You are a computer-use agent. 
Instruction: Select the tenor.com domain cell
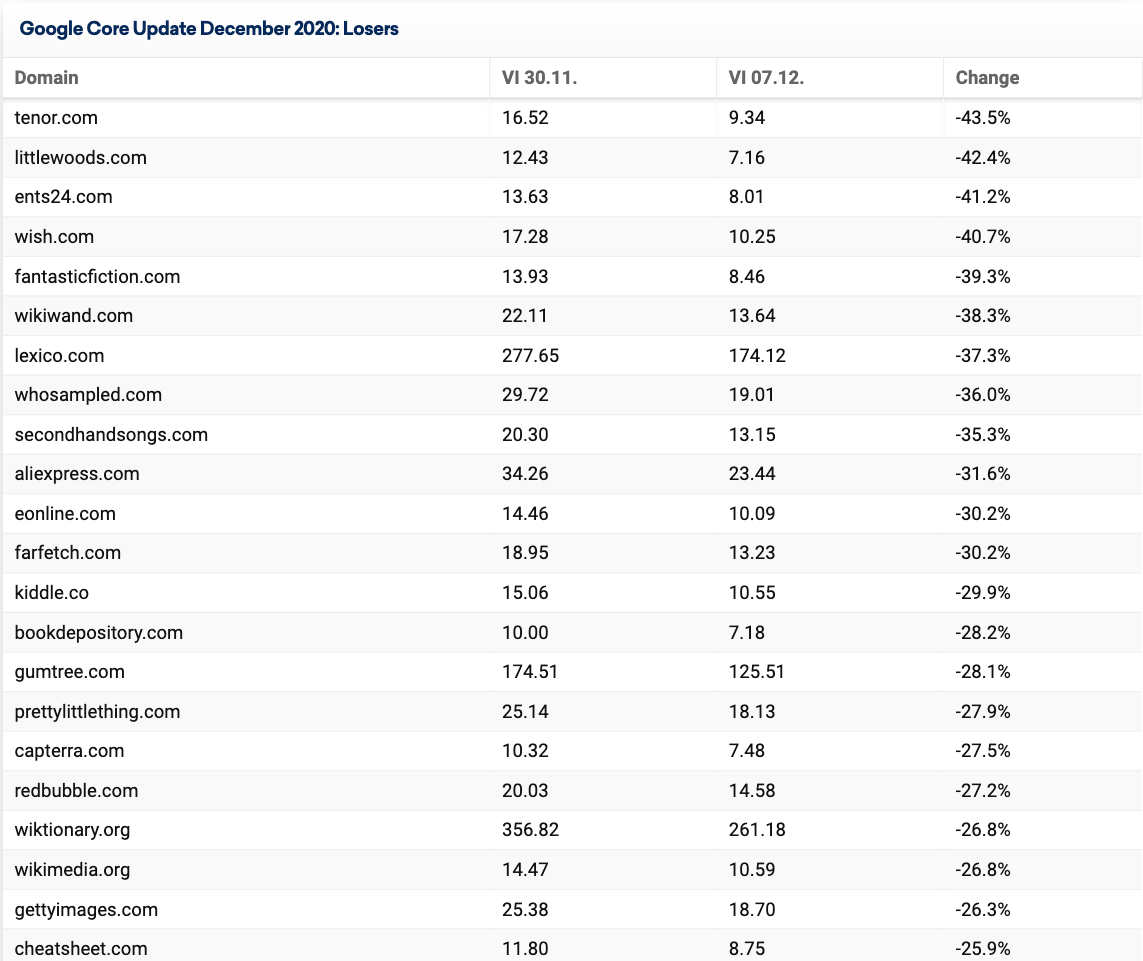point(56,117)
